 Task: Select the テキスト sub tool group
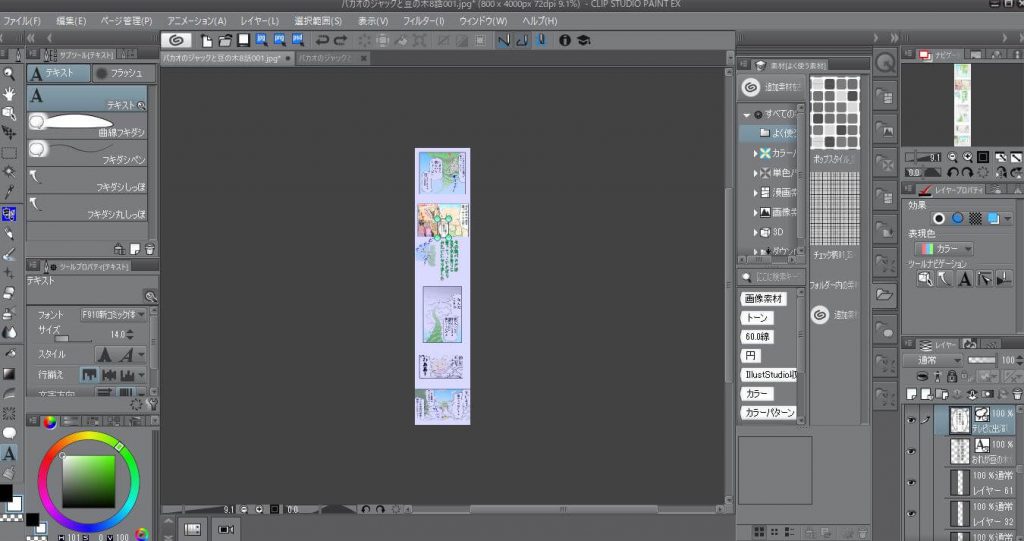point(58,73)
